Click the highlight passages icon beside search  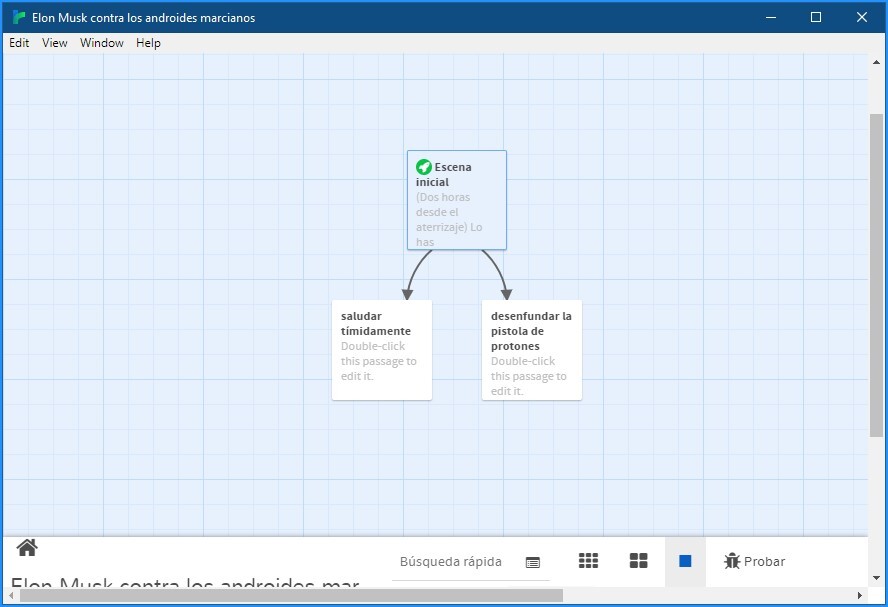[532, 562]
